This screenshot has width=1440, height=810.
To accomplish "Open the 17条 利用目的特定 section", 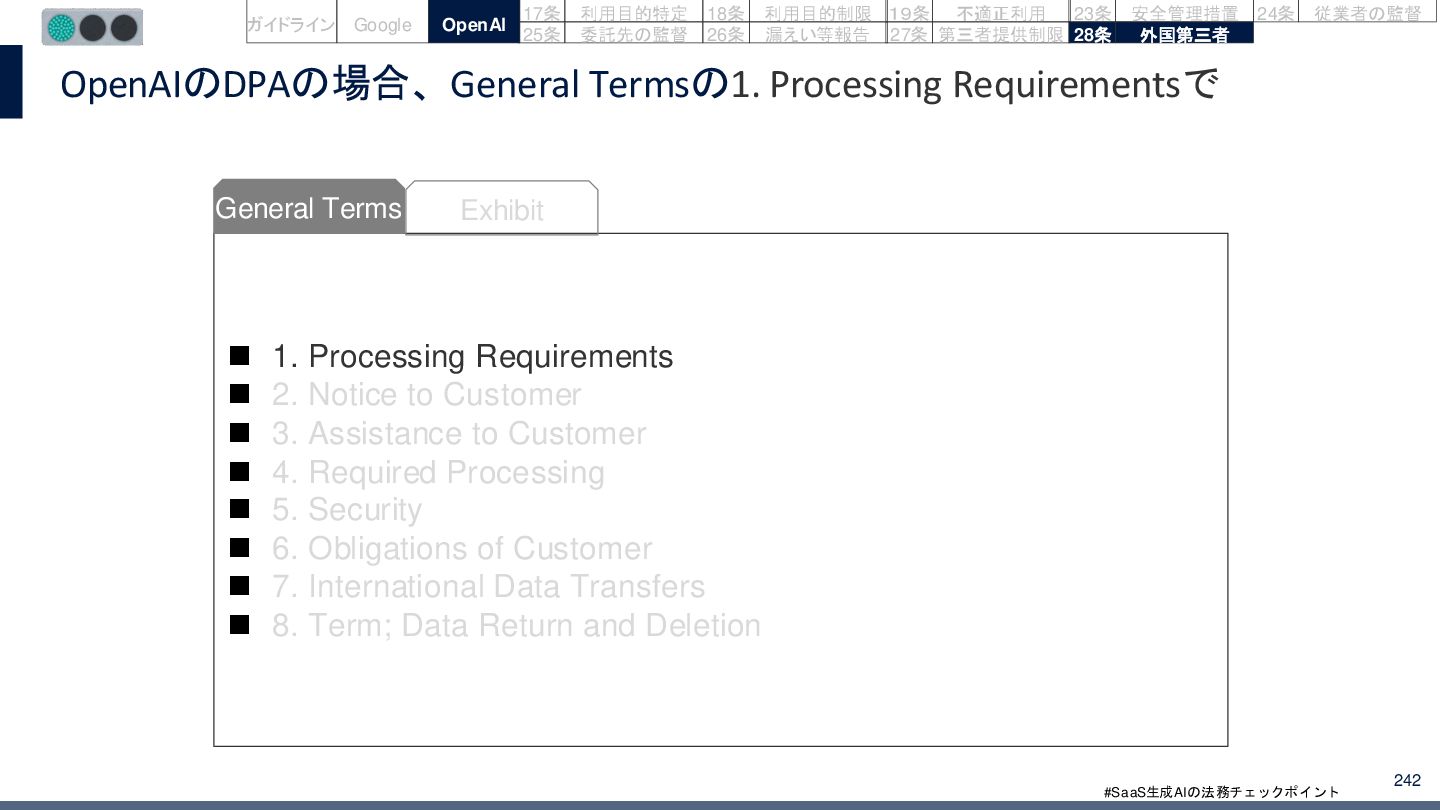I will pos(610,13).
